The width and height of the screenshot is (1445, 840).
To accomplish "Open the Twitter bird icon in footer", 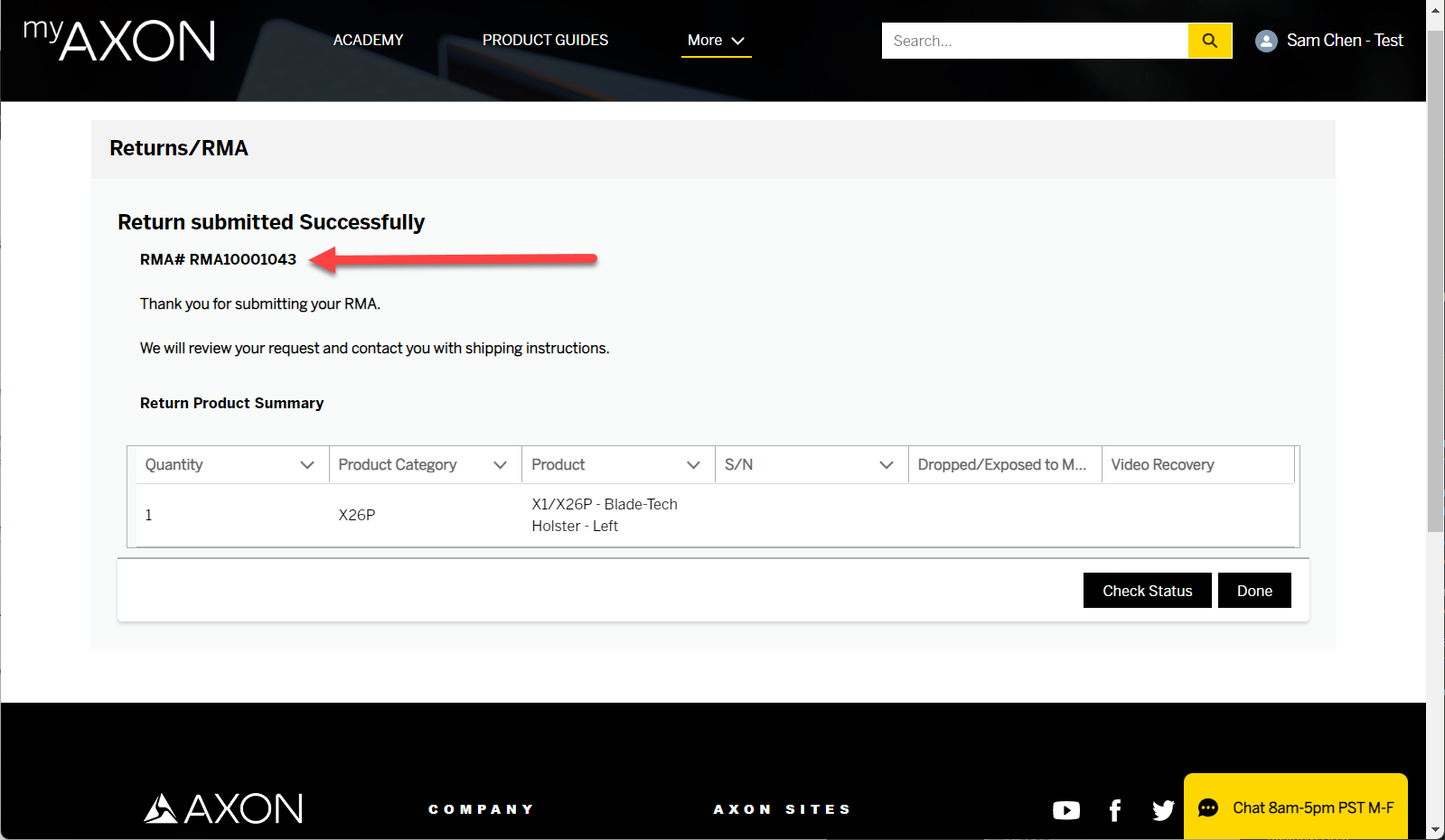I will coord(1163,810).
